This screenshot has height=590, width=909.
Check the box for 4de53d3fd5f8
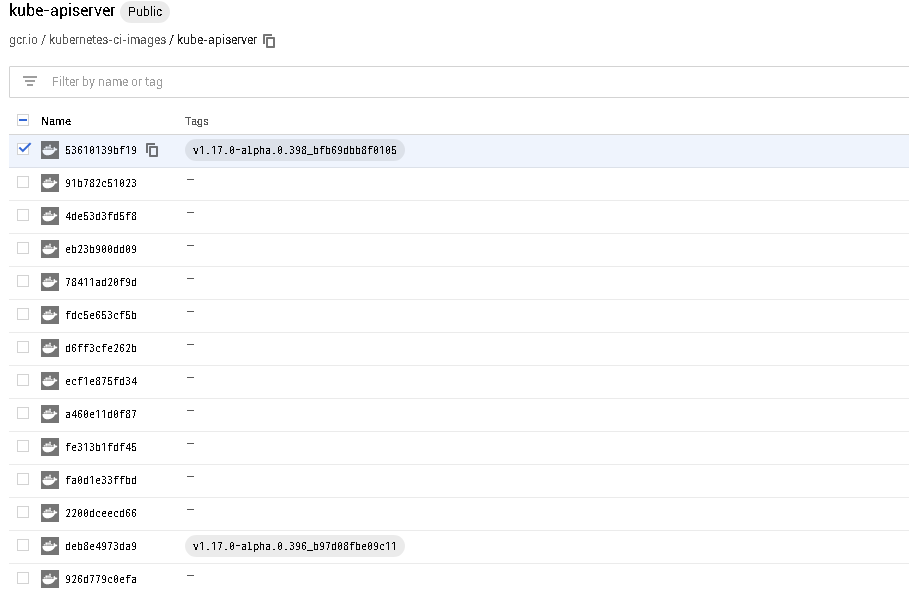pos(23,215)
